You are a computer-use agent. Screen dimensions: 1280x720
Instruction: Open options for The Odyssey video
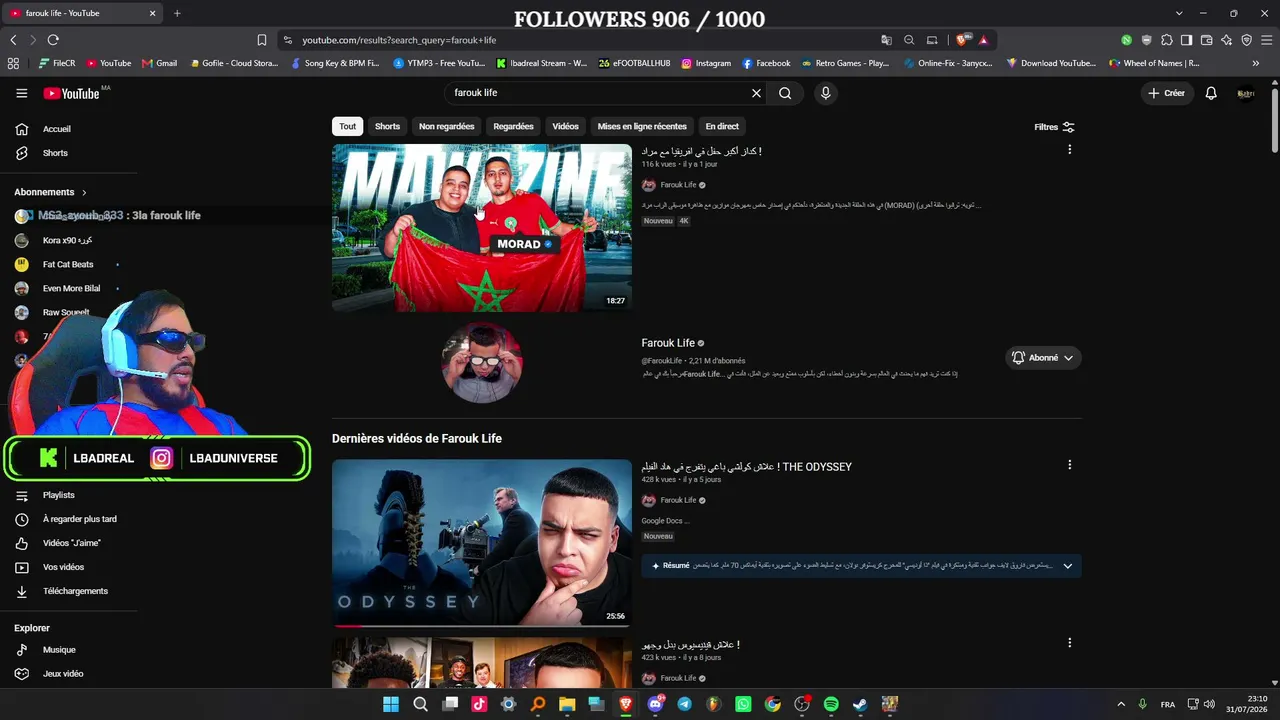coord(1069,465)
